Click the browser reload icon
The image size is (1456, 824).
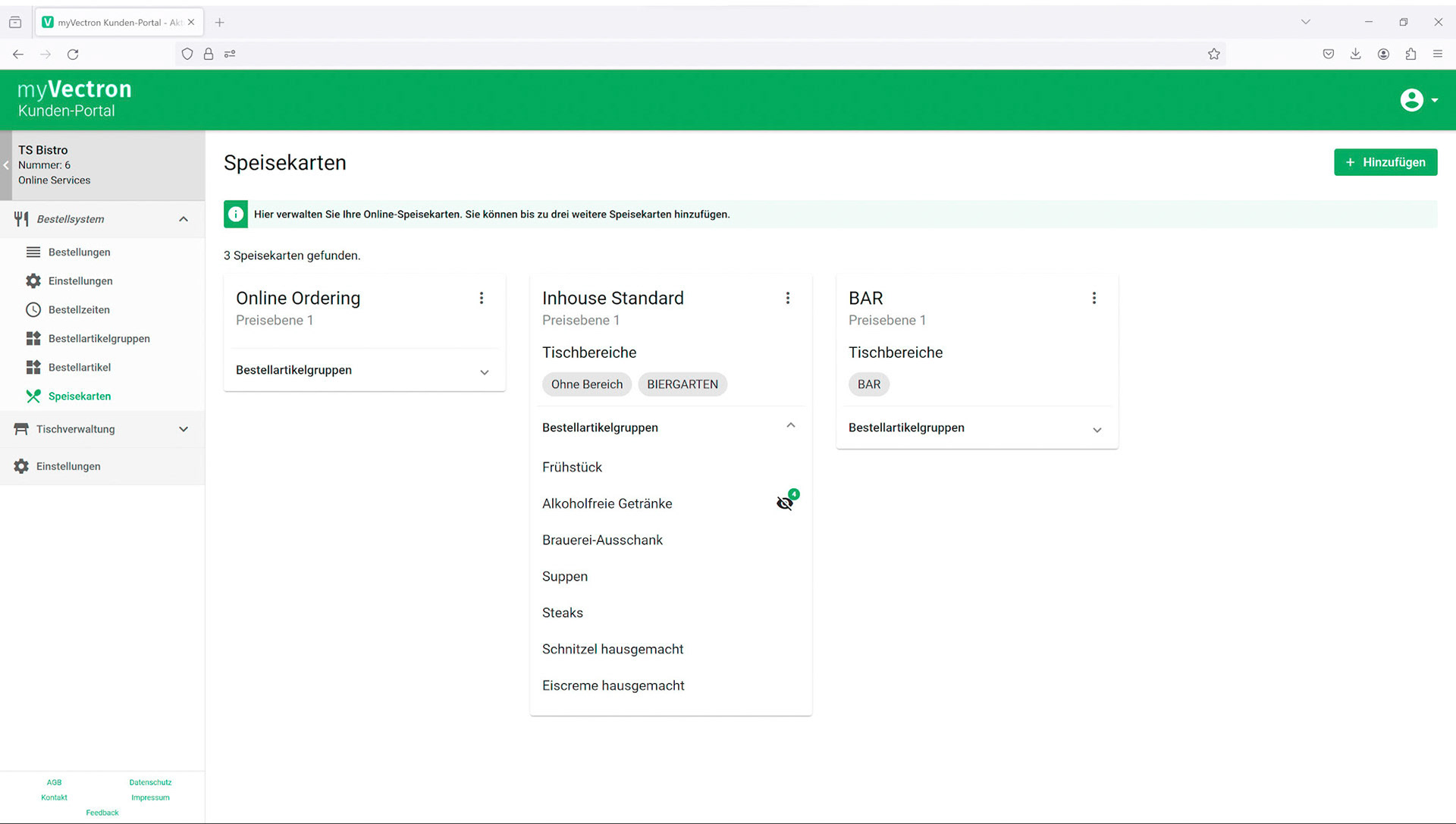point(73,54)
